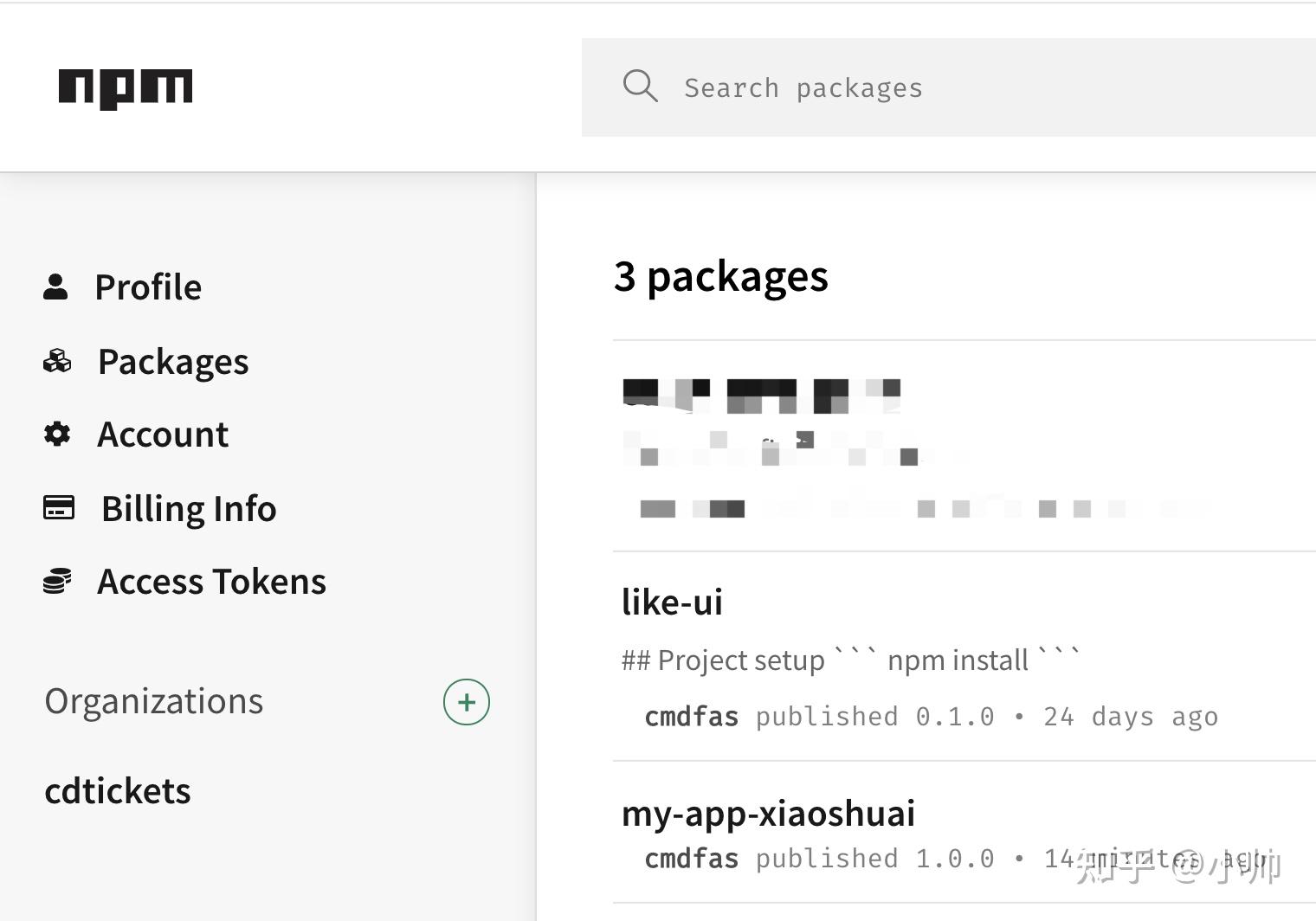1316x921 pixels.
Task: Click the npm logo
Action: (126, 87)
